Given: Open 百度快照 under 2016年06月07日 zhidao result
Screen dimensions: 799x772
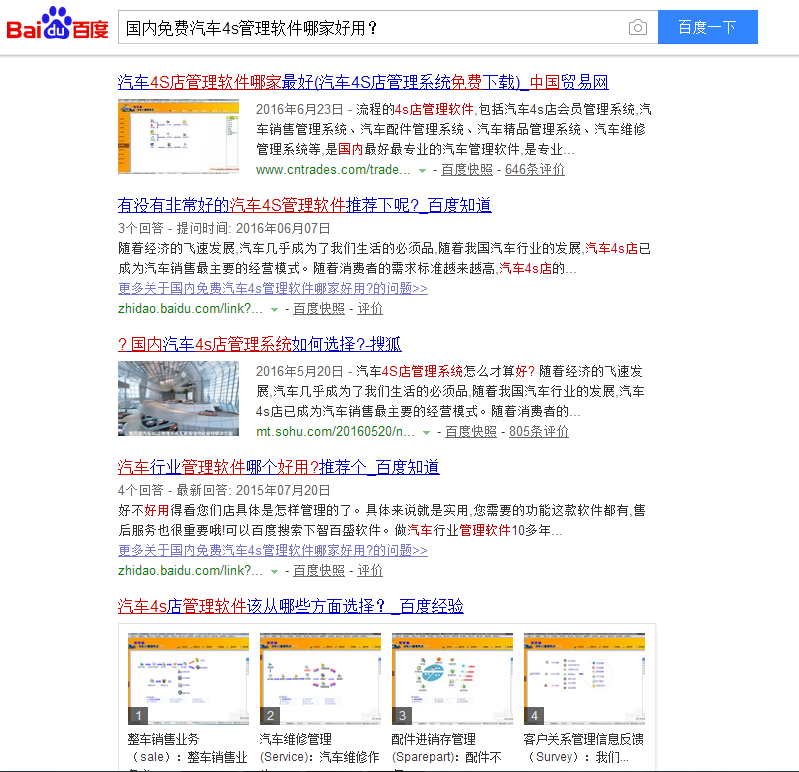Looking at the screenshot, I should tap(319, 309).
